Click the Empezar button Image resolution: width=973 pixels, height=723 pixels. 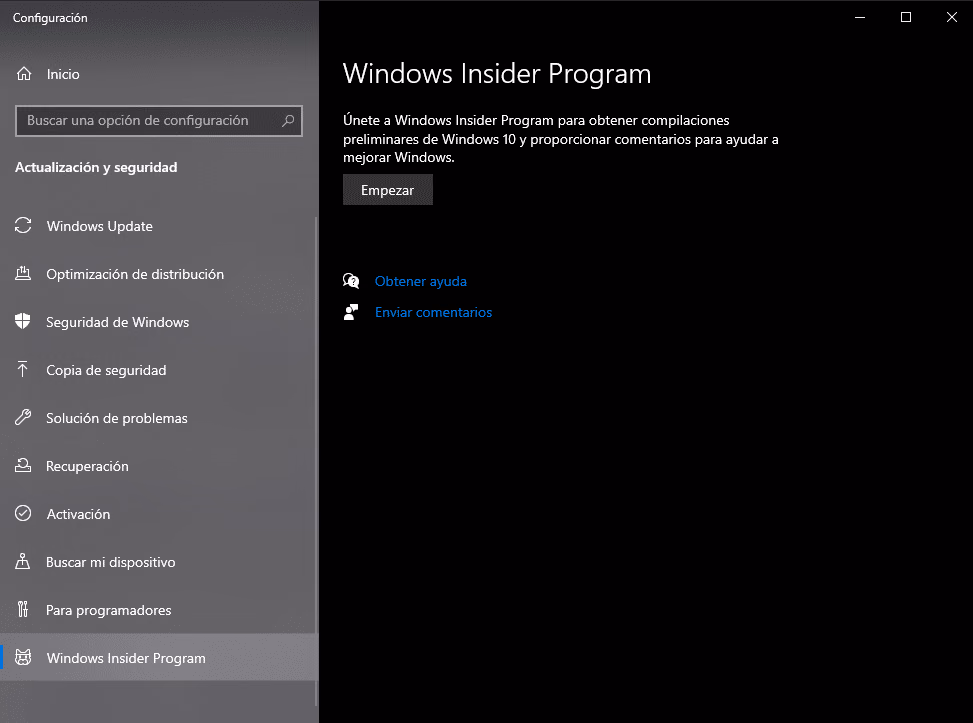tap(388, 190)
